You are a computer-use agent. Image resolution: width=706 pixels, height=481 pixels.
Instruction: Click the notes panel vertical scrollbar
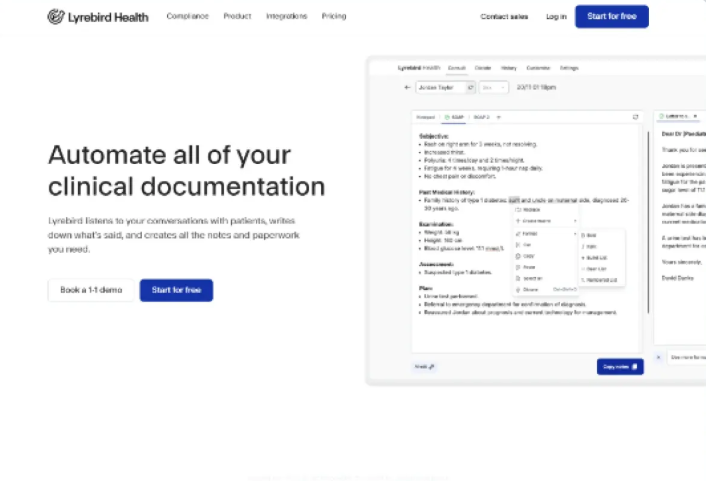[648, 222]
